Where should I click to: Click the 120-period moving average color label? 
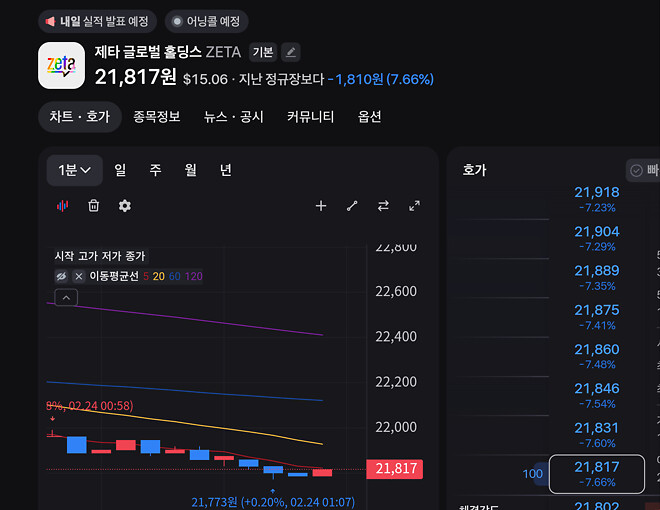194,276
